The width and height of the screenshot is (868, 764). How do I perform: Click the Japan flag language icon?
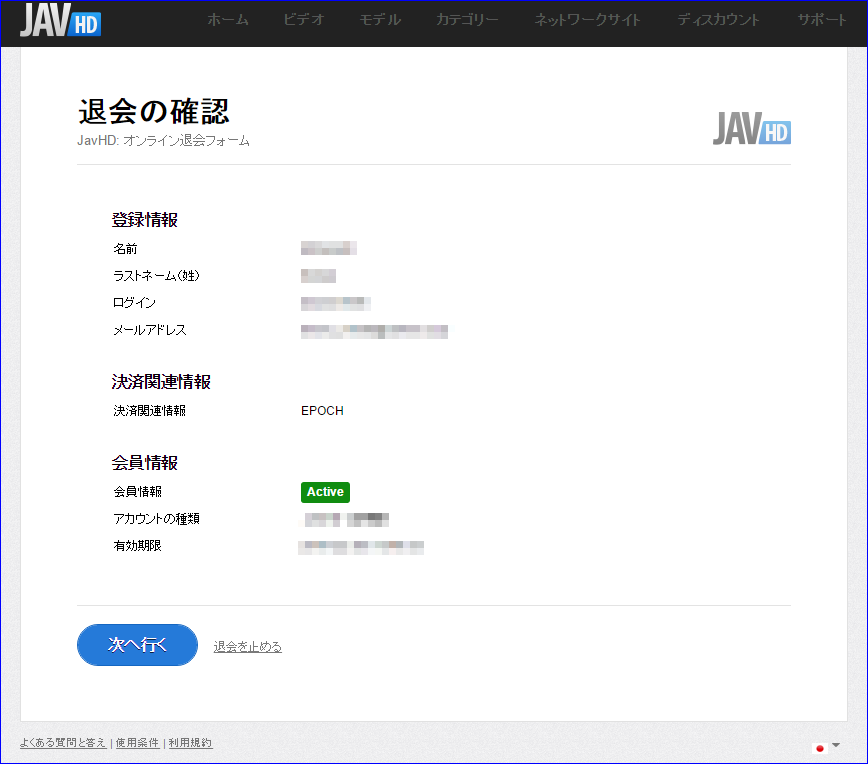(820, 747)
